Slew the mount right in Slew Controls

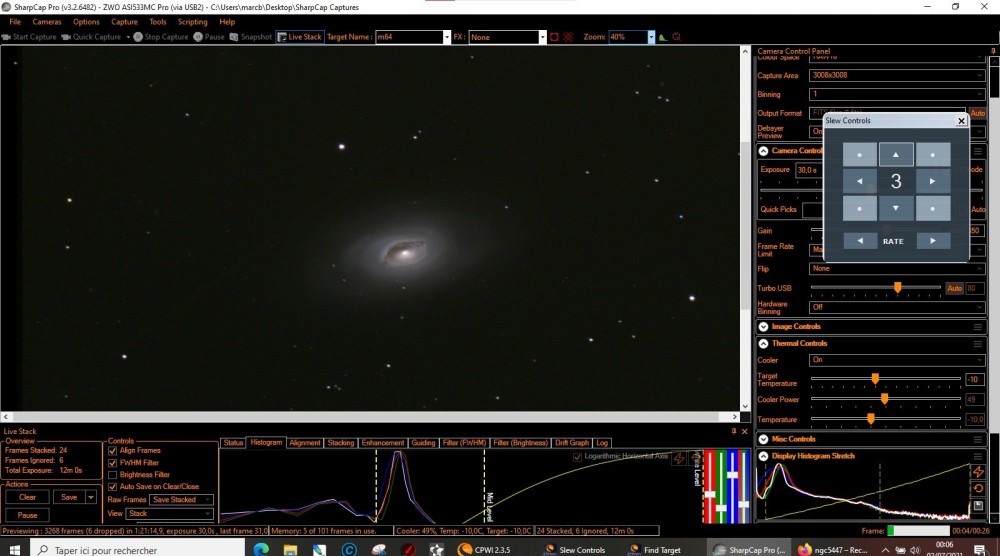[932, 181]
